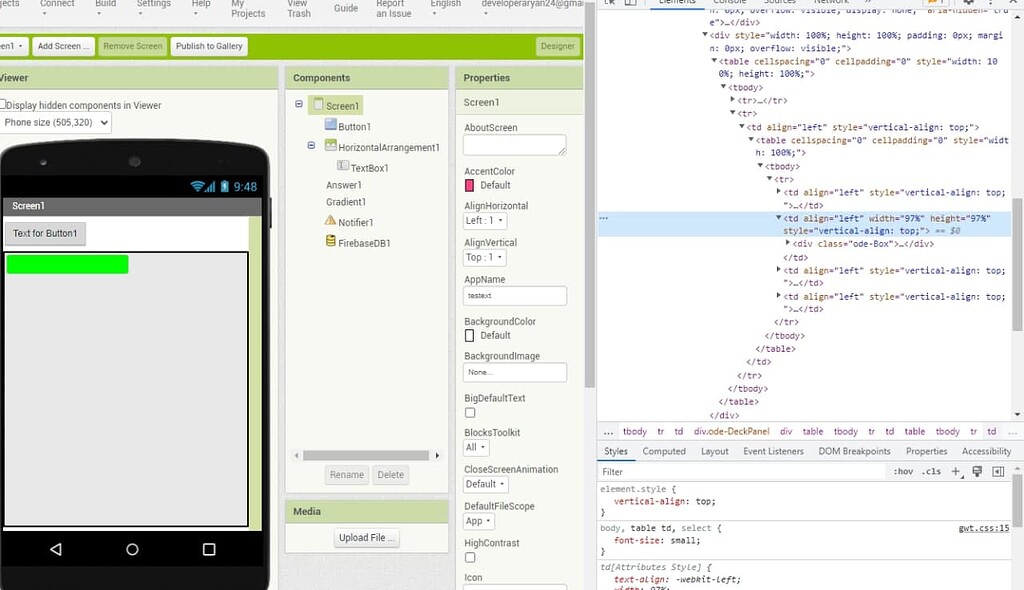
Task: Open the DevTools settings gear
Action: [x=968, y=3]
